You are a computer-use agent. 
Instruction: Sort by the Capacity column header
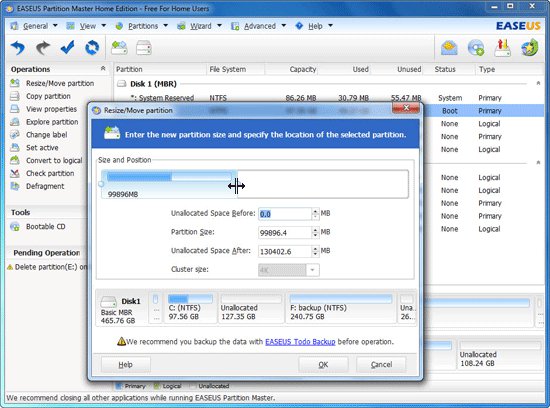coord(303,69)
